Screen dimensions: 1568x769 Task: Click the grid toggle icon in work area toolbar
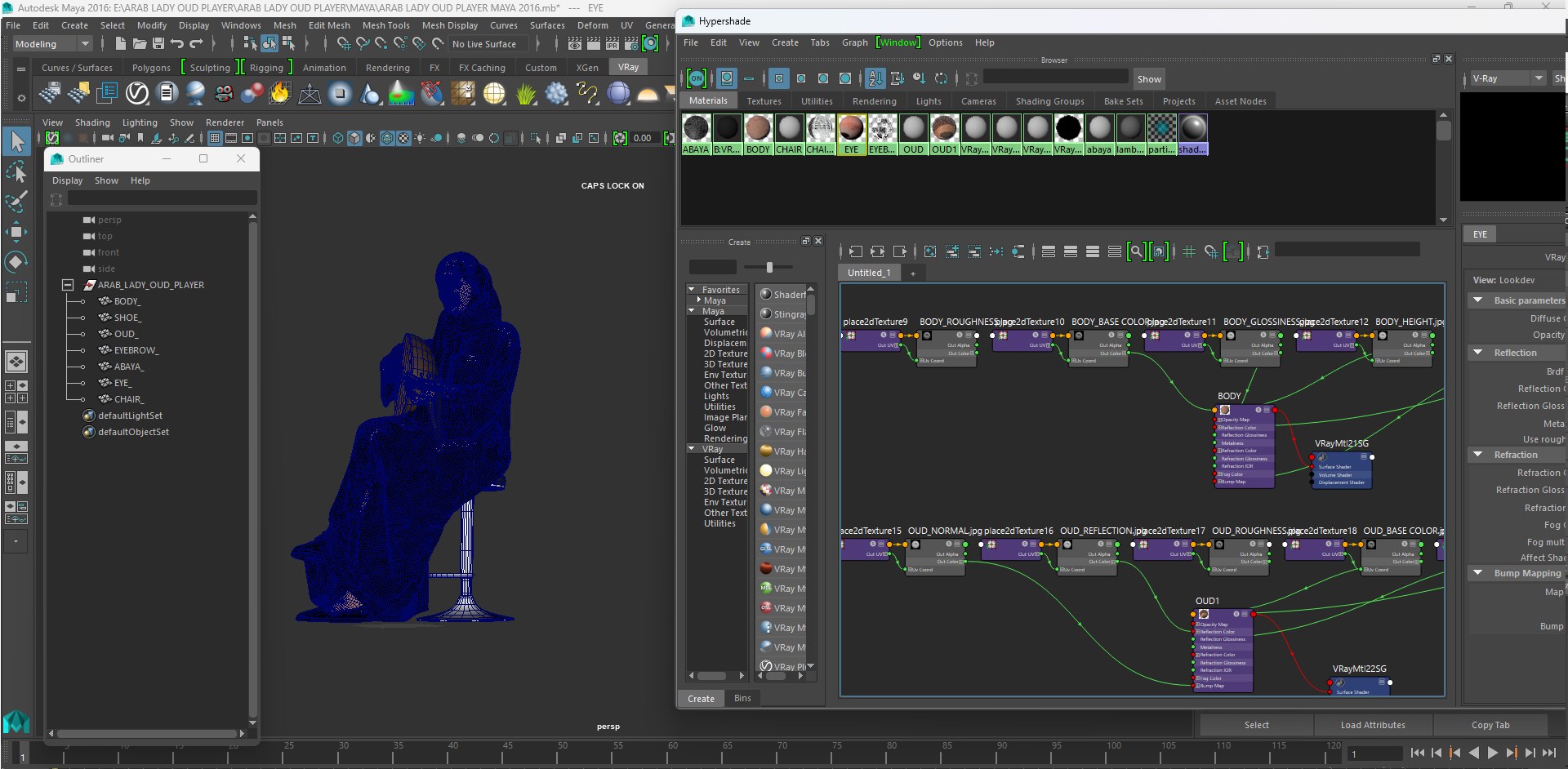(1189, 251)
